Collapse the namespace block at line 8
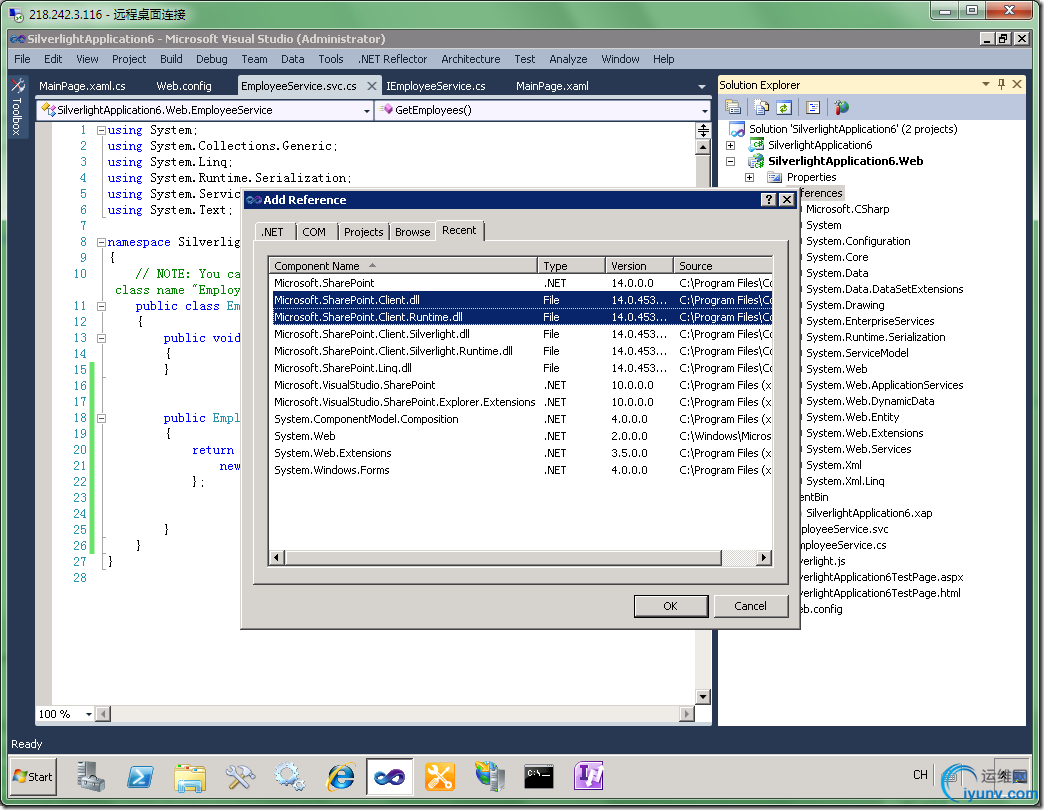Viewport: 1044px width, 810px height. [101, 242]
